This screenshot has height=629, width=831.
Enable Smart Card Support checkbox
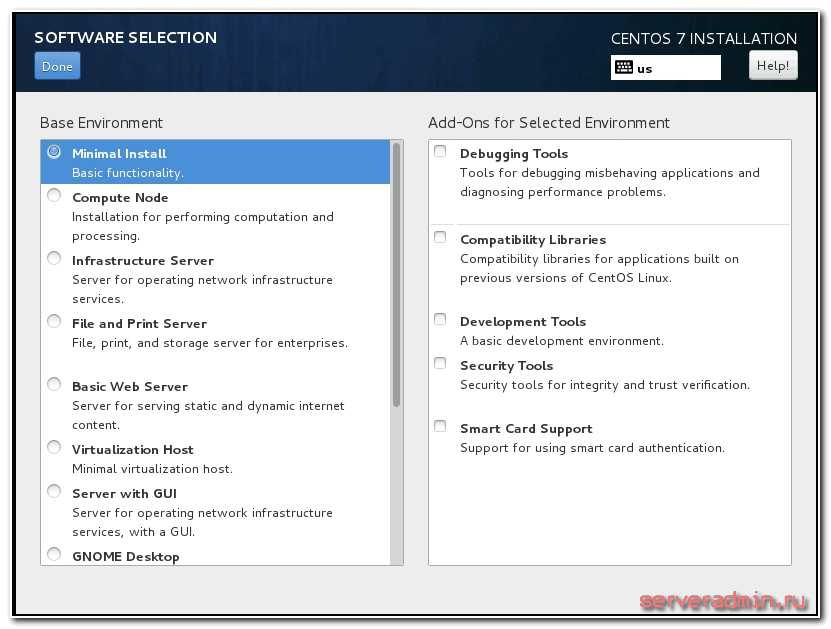[440, 427]
